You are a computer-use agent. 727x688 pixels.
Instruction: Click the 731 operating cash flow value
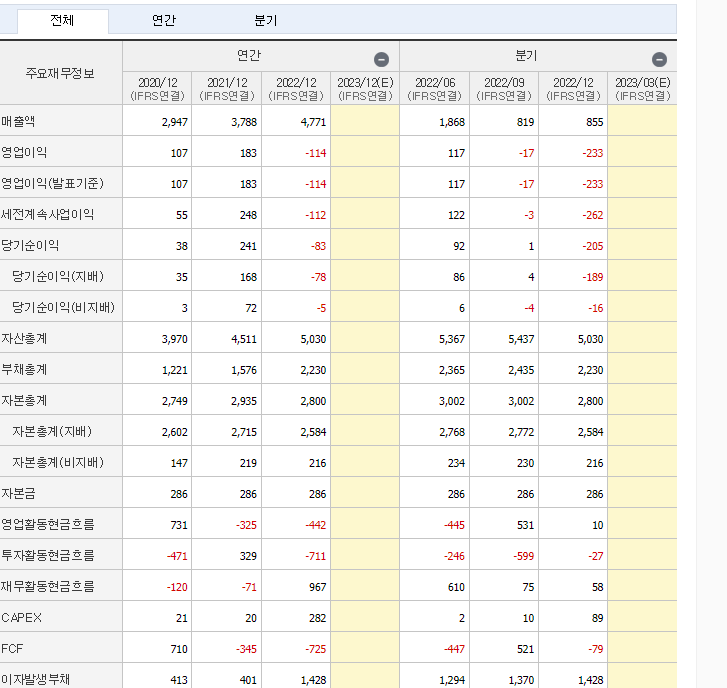click(179, 526)
